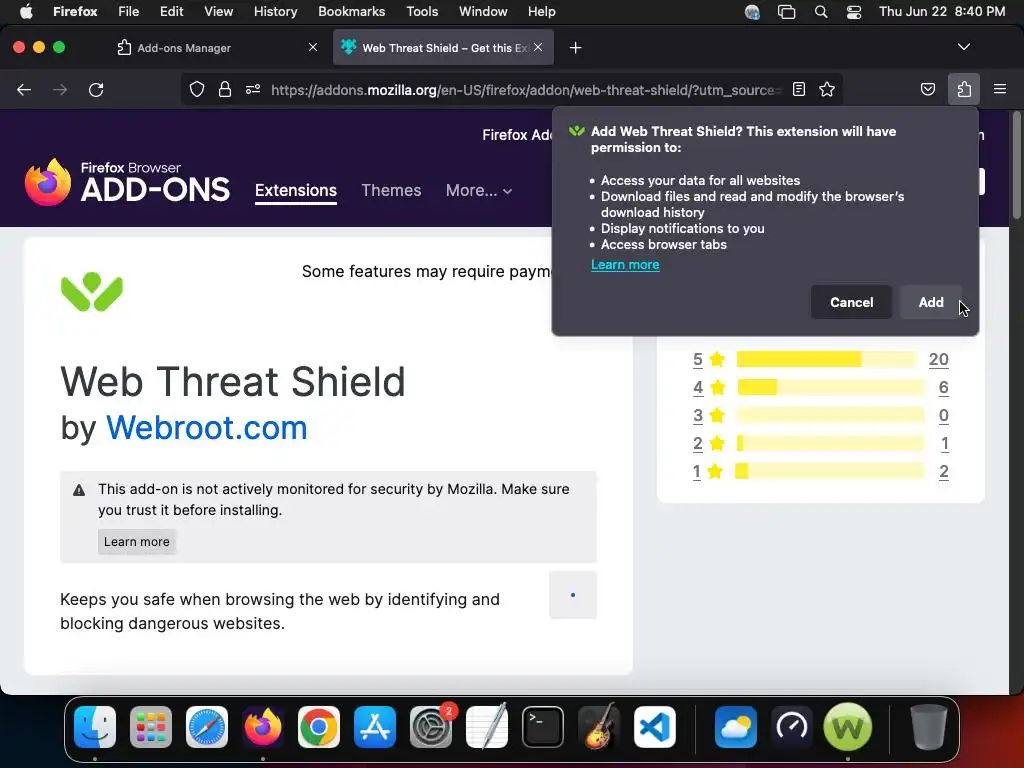Open the Trash in the Dock

(928, 727)
